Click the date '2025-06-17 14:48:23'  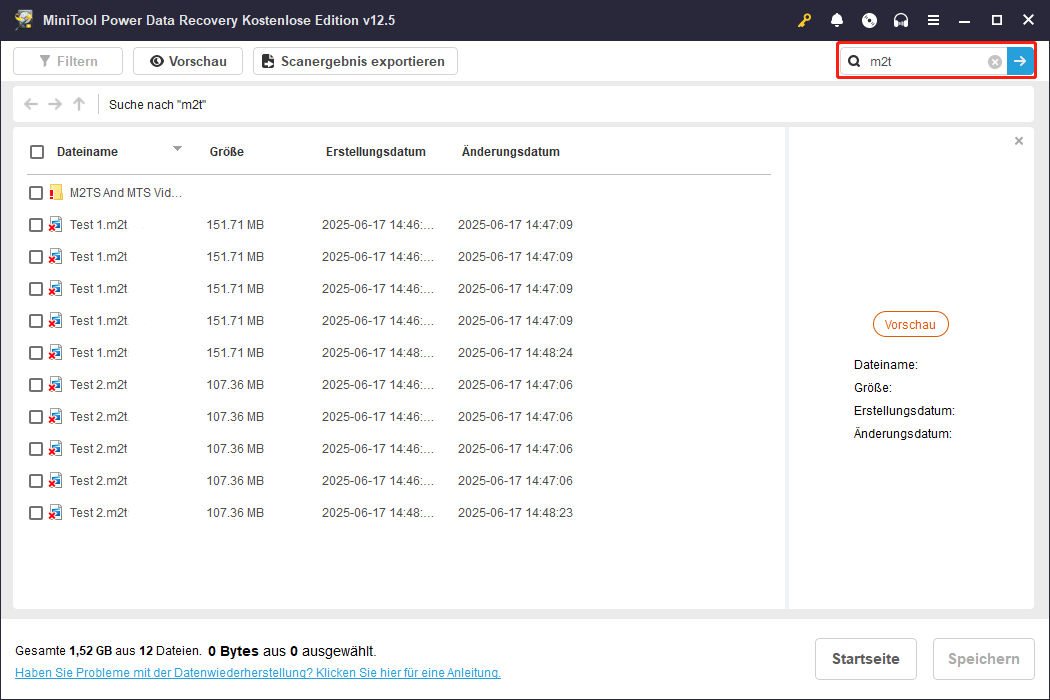click(x=515, y=513)
